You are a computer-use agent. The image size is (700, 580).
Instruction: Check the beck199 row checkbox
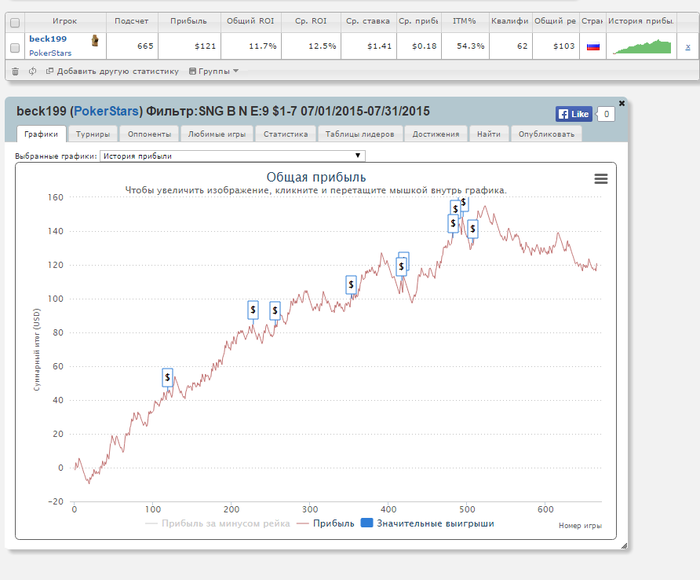[15, 47]
